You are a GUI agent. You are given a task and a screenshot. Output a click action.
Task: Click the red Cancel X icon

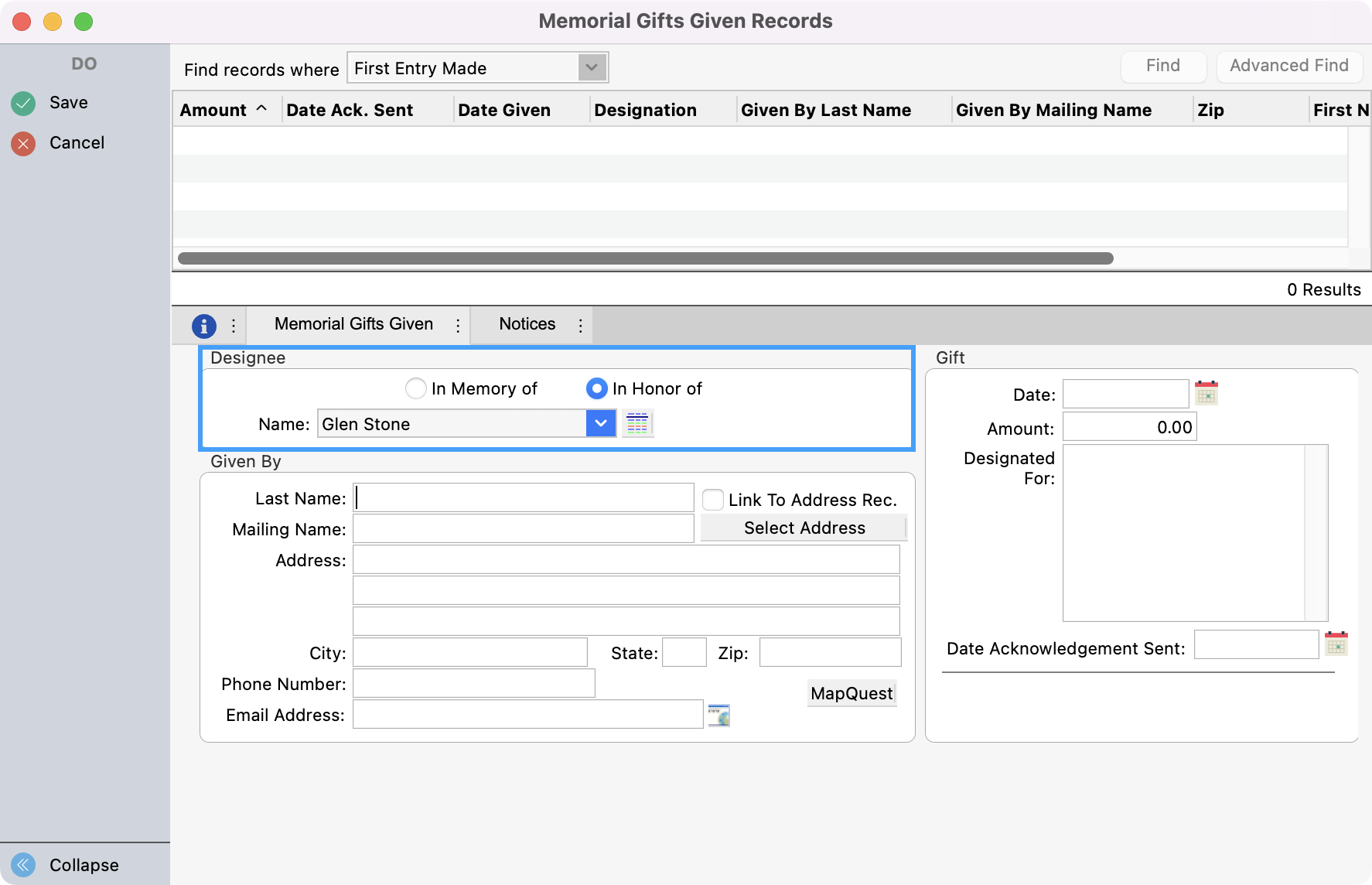23,143
